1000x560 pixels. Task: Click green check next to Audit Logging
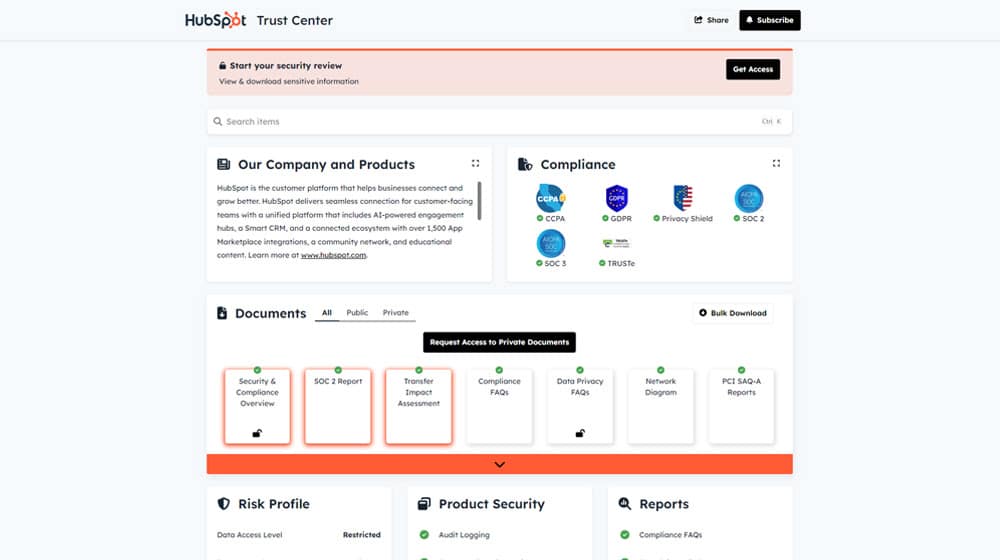tap(424, 535)
